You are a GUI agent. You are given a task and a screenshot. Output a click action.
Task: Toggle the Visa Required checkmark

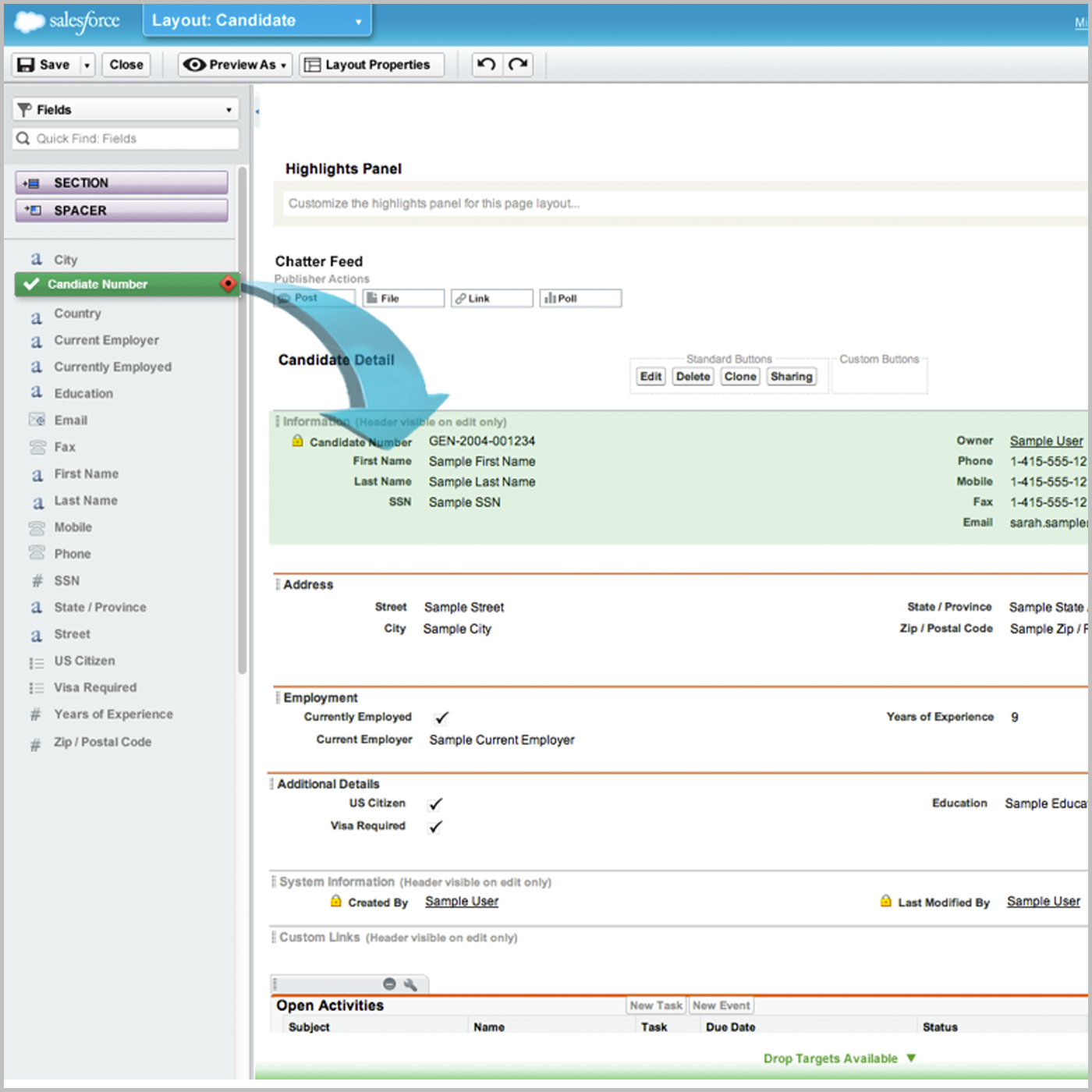[x=435, y=826]
